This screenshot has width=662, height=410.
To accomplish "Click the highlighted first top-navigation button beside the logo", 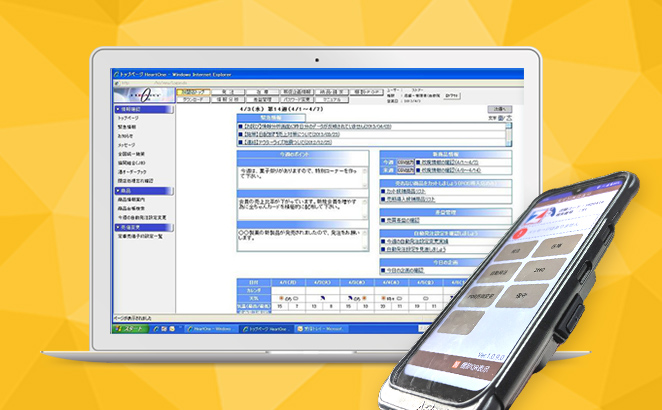I will [193, 92].
